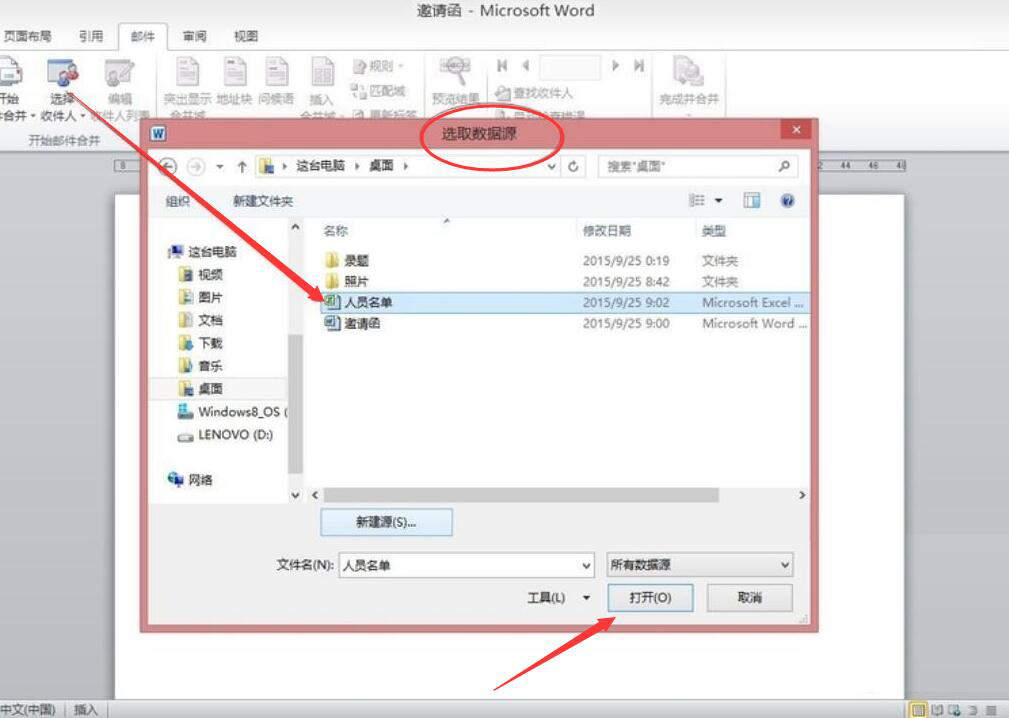Click the Address Block icon

pos(234,72)
